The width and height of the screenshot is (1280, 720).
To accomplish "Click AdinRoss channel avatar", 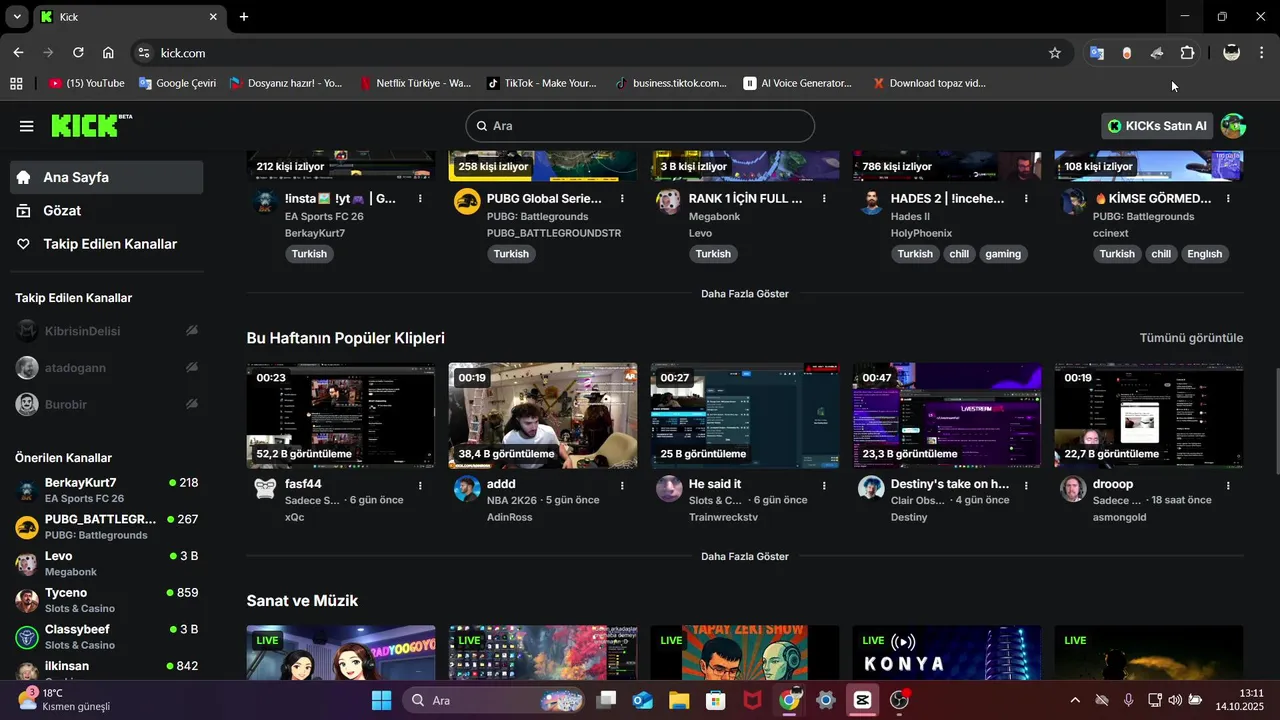I will (467, 489).
